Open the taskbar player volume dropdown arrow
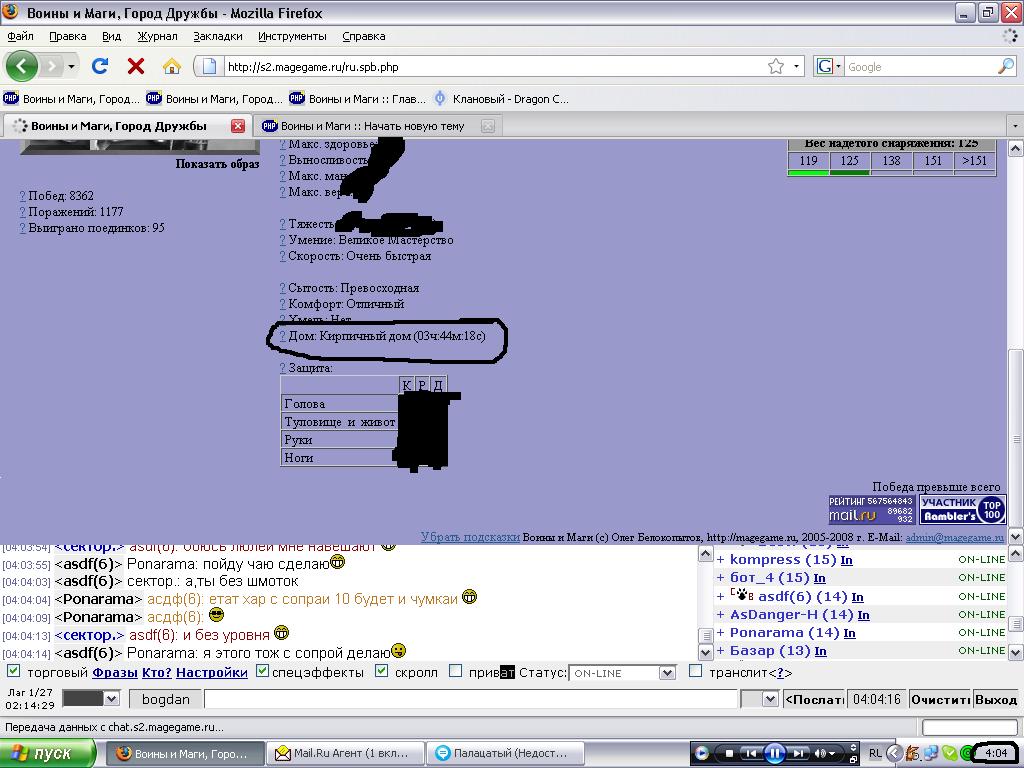The width and height of the screenshot is (1024, 768). 832,754
